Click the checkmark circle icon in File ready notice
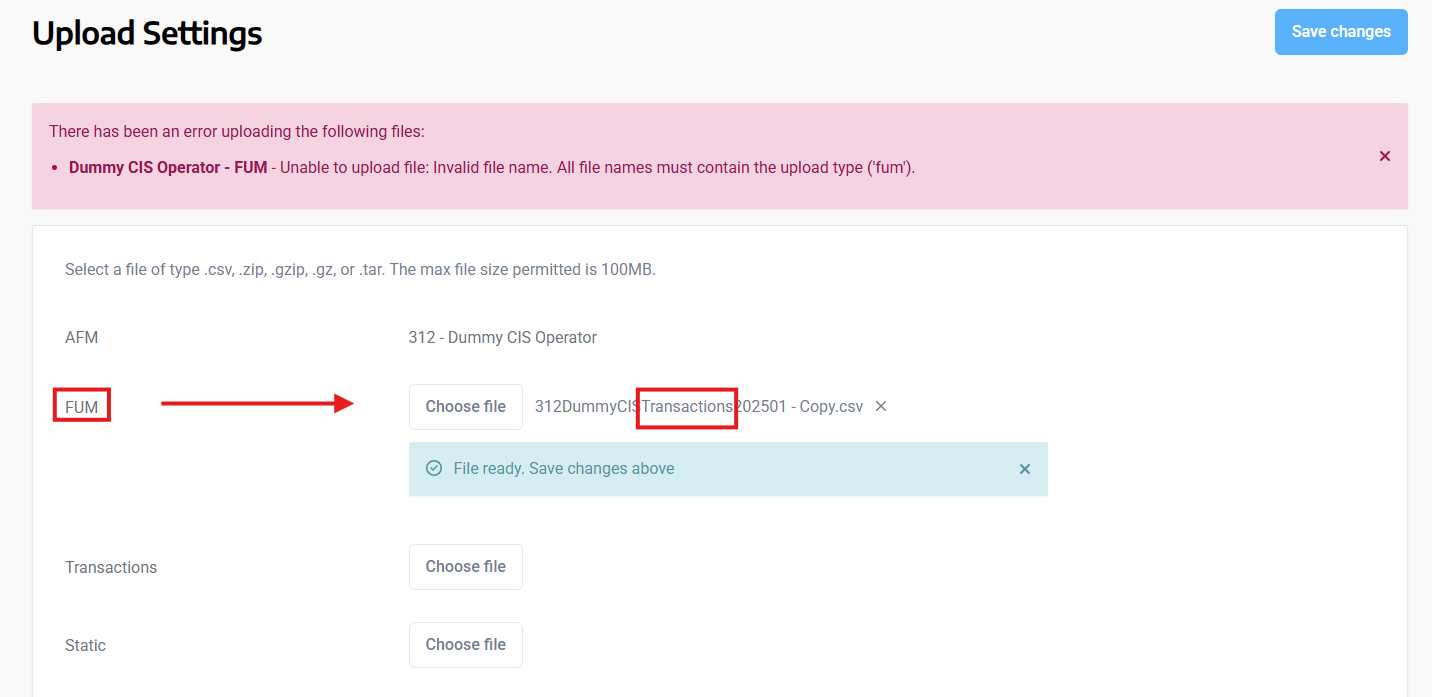Image resolution: width=1432 pixels, height=697 pixels. pyautogui.click(x=434, y=468)
